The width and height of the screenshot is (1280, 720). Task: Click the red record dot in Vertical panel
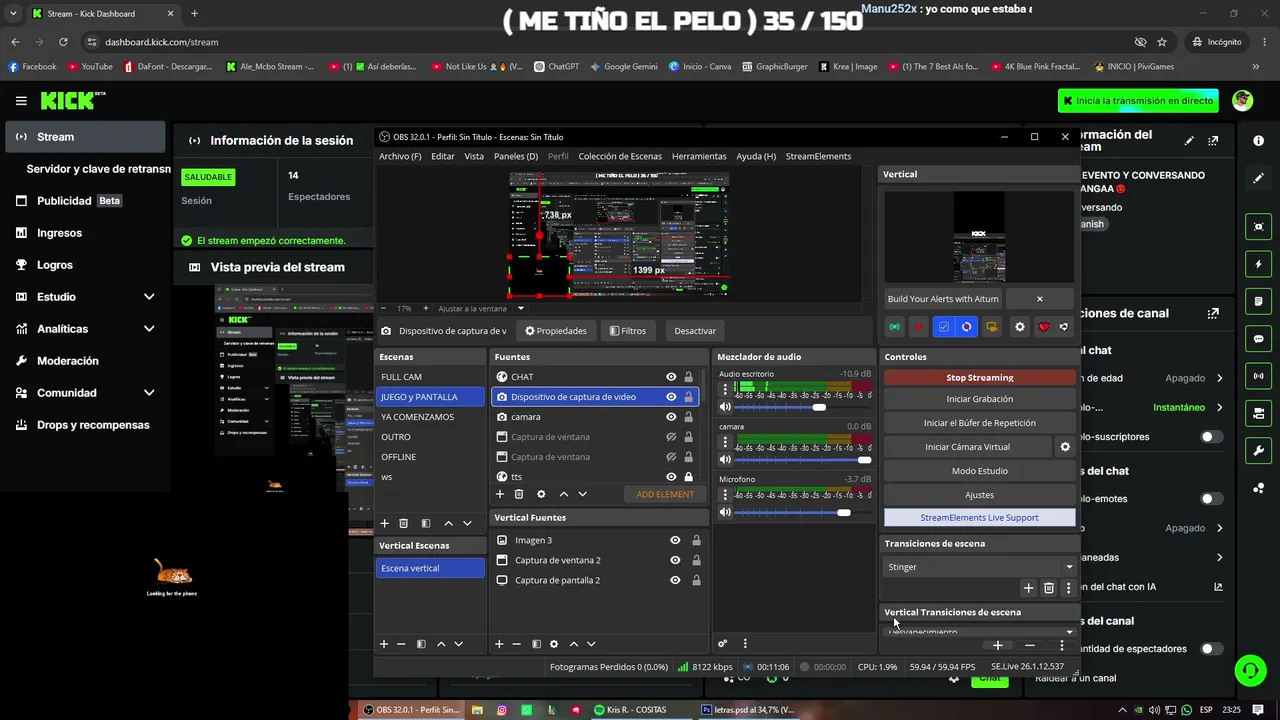918,327
